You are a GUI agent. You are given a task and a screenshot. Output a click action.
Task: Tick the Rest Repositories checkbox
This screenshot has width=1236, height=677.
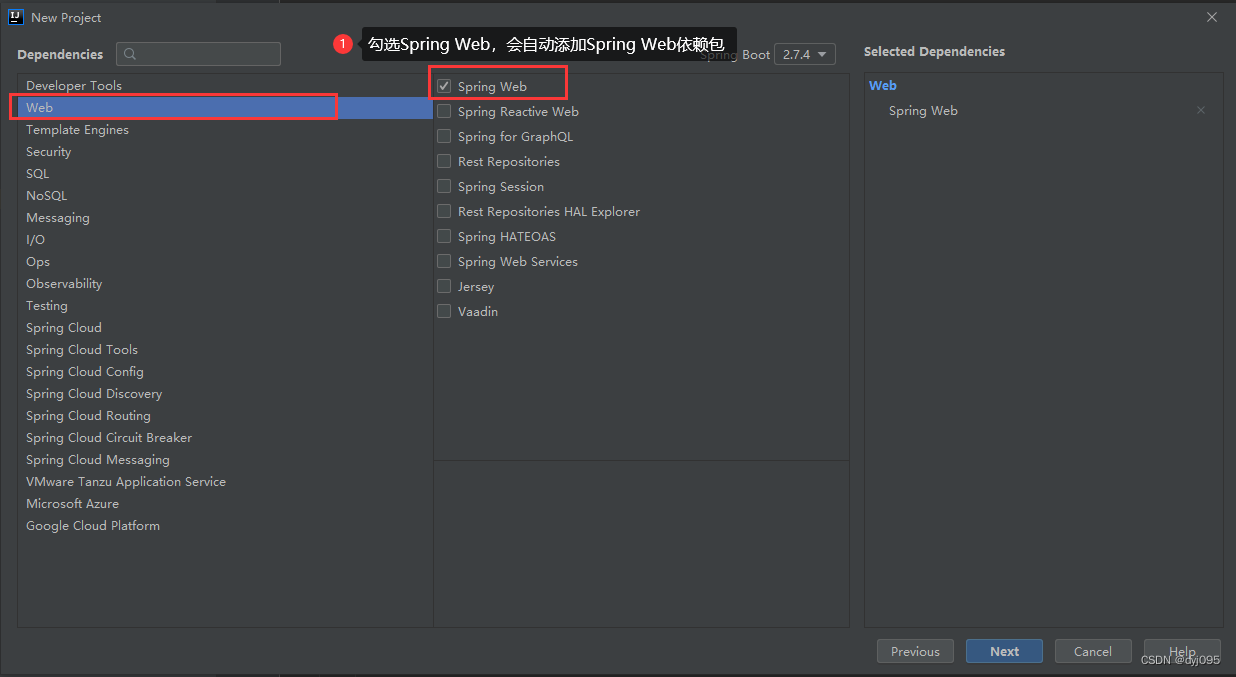(x=444, y=162)
